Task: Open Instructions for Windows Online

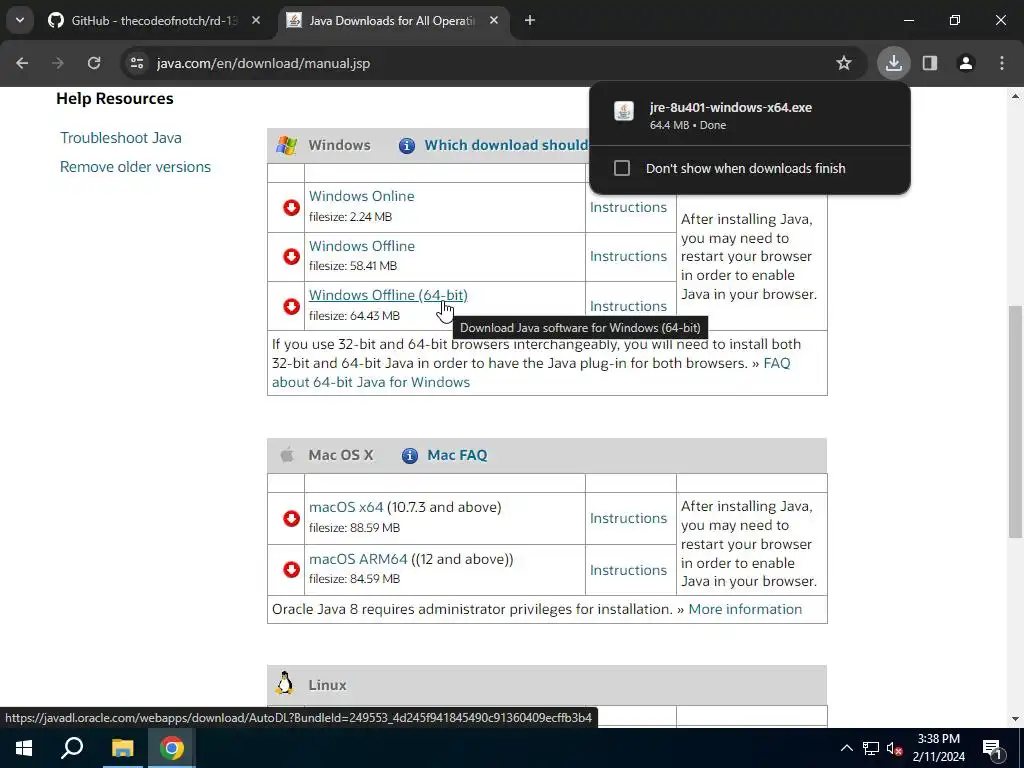Action: [628, 207]
